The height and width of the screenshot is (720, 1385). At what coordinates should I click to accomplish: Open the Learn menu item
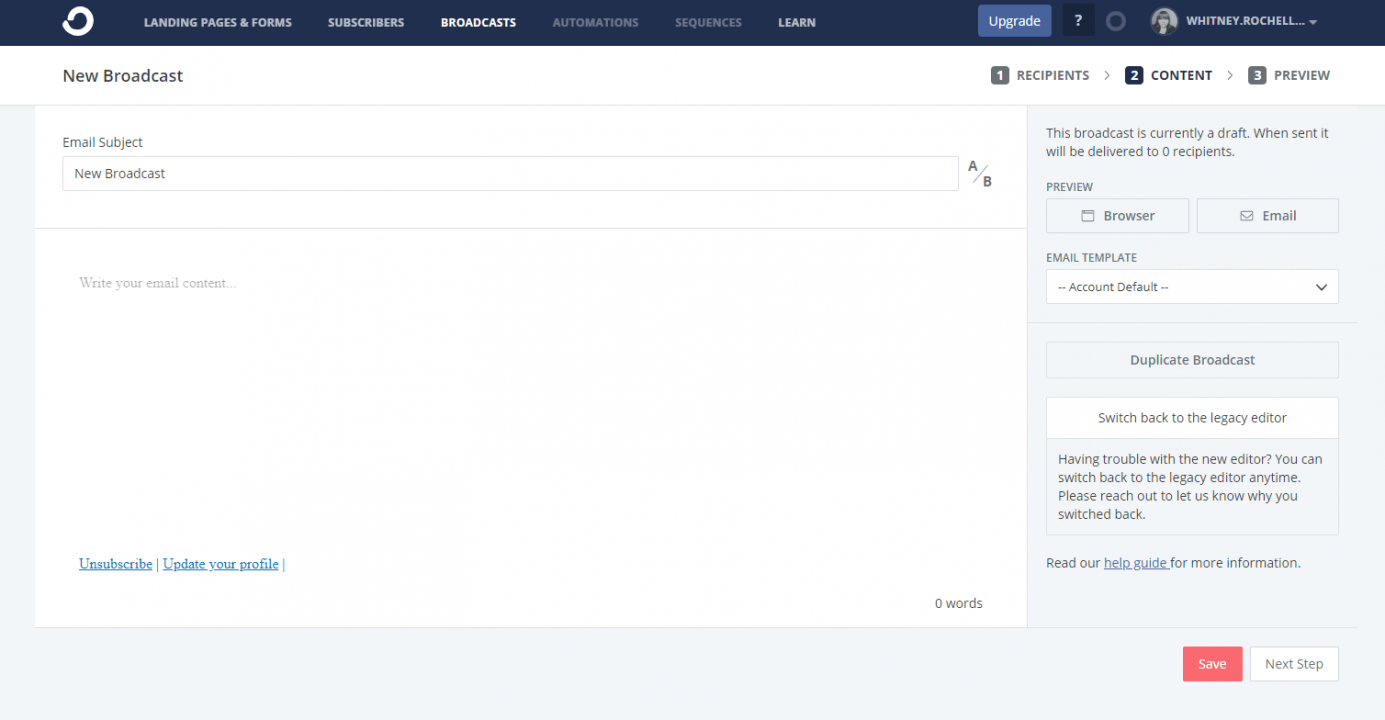(x=797, y=22)
